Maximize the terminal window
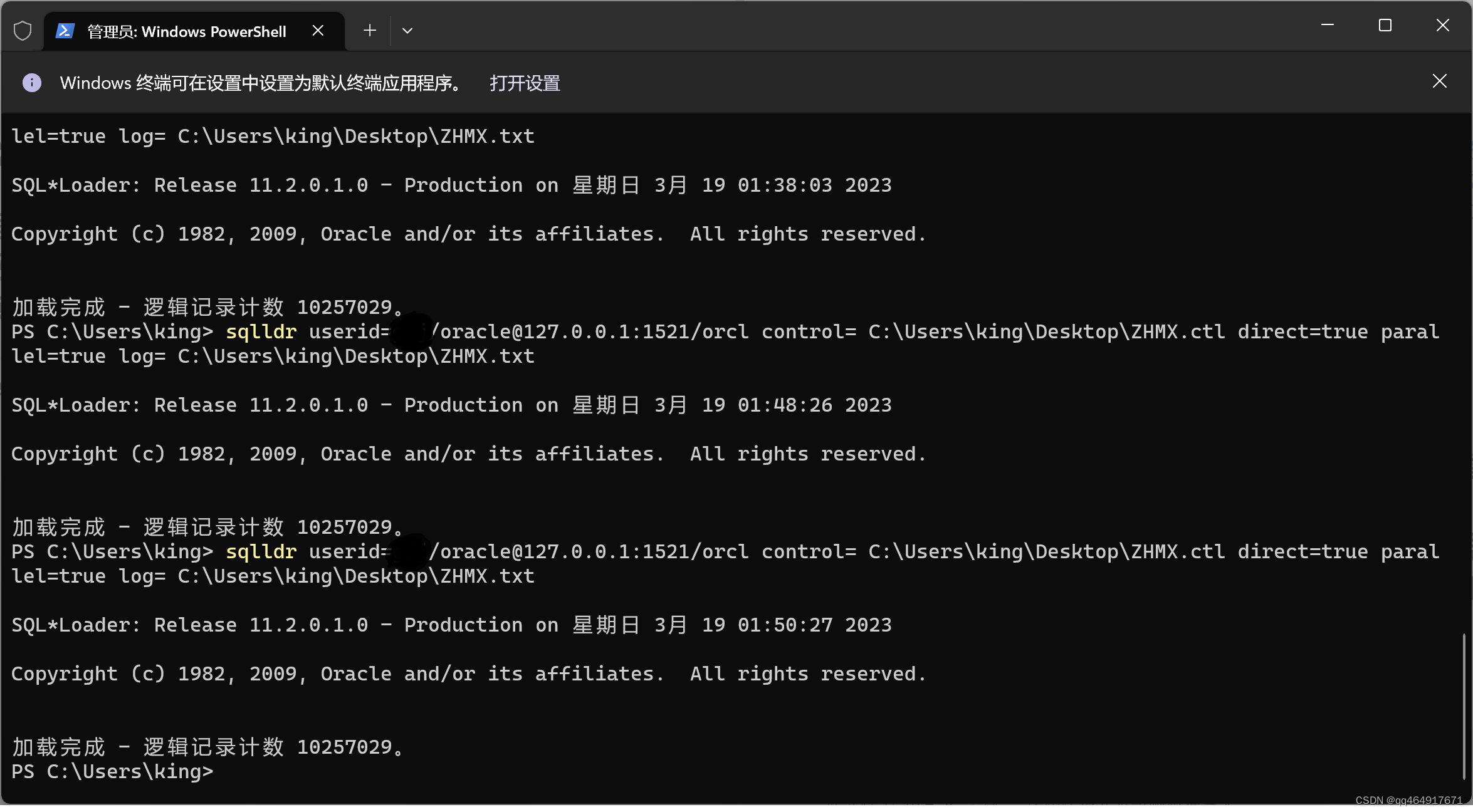Image resolution: width=1473 pixels, height=812 pixels. pos(1385,25)
